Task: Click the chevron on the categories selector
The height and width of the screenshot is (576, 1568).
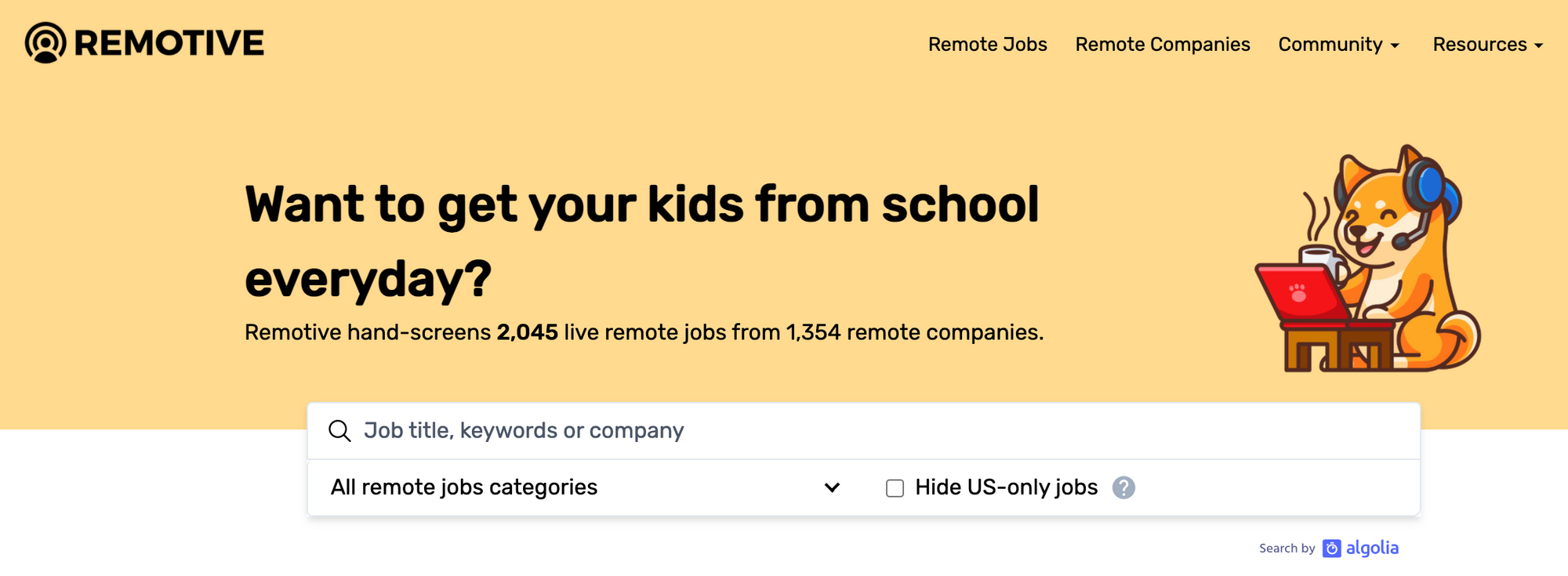Action: [833, 487]
